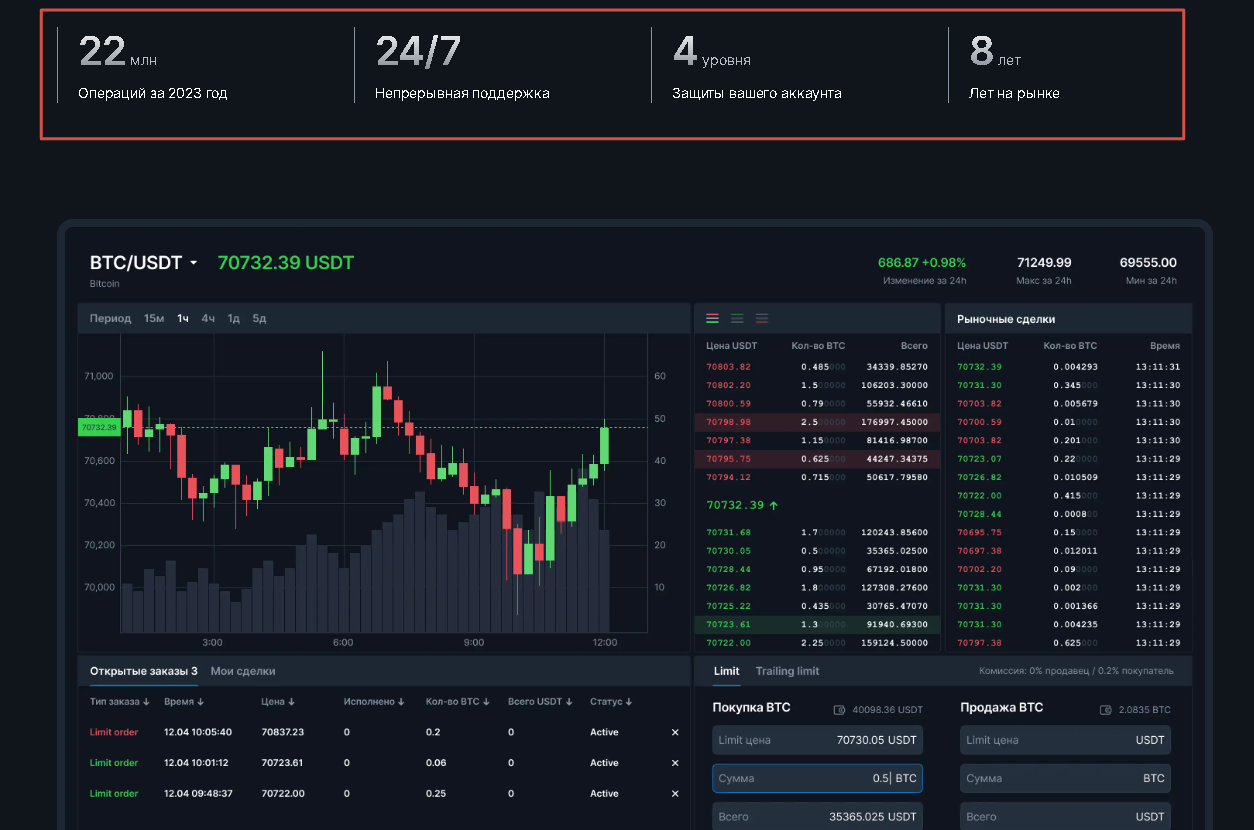Click the 70732.39 USDT current price header
The image size is (1254, 830).
click(286, 263)
